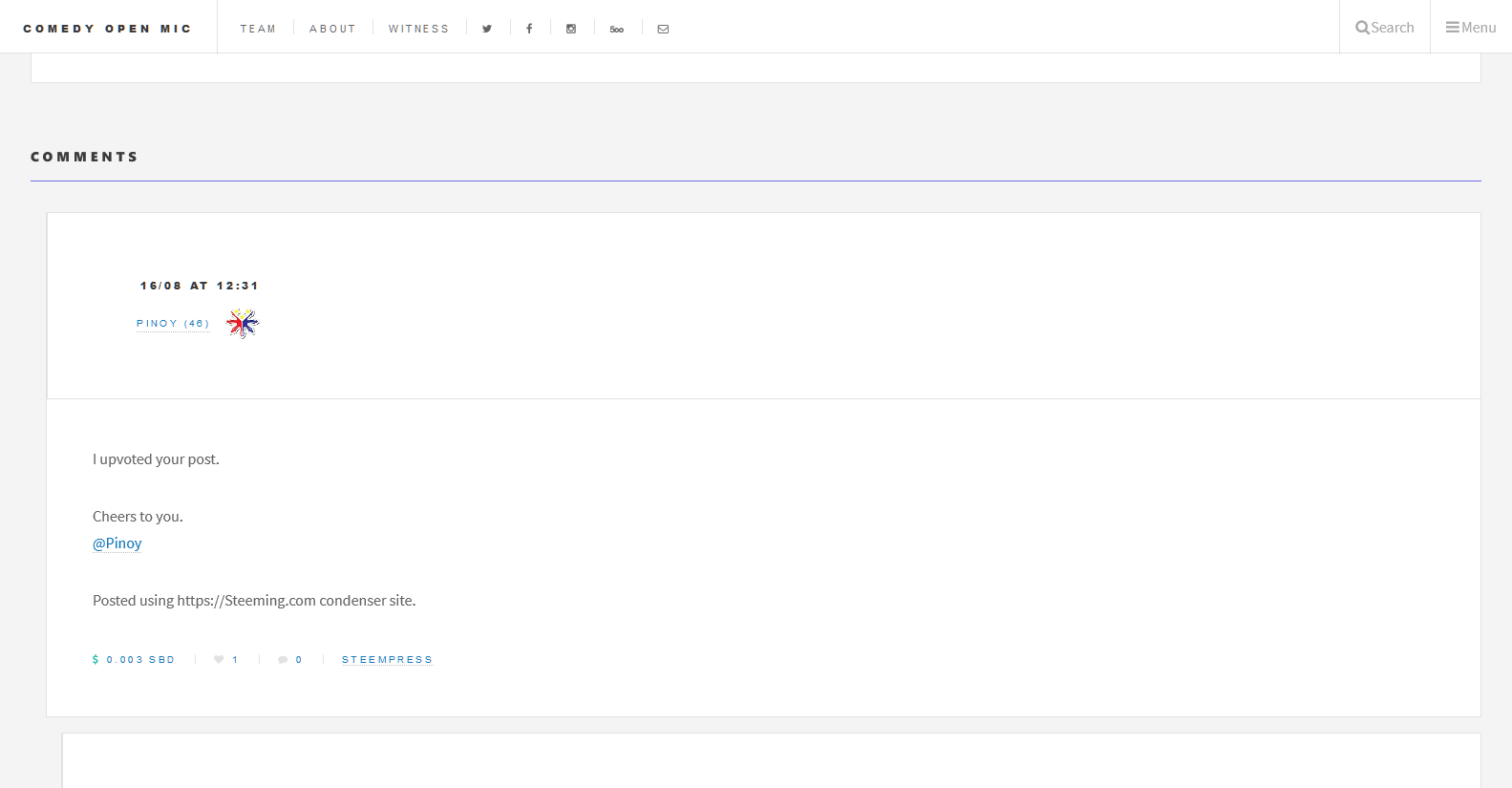Open PINOY (46) author link
The image size is (1512, 788).
(173, 324)
